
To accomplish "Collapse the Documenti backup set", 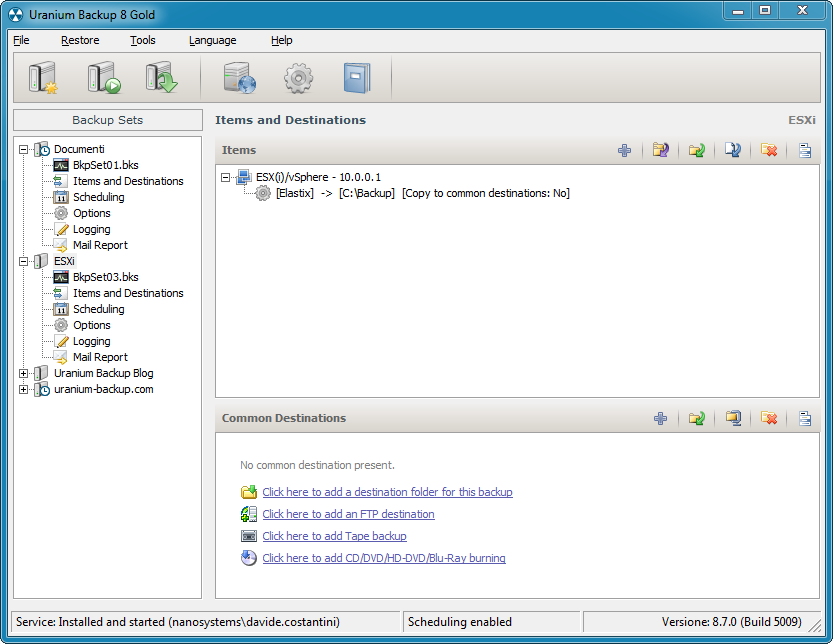I will click(23, 149).
